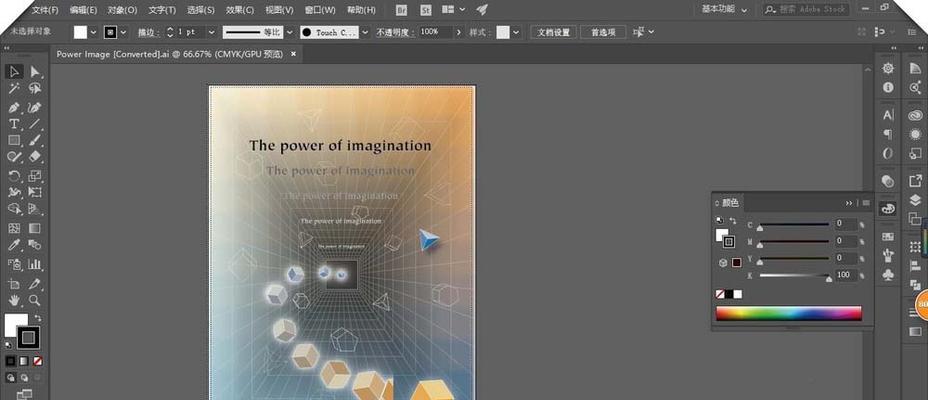Image resolution: width=928 pixels, height=400 pixels.
Task: Set toolbox paint mode to Color
Action: pyautogui.click(x=10, y=360)
